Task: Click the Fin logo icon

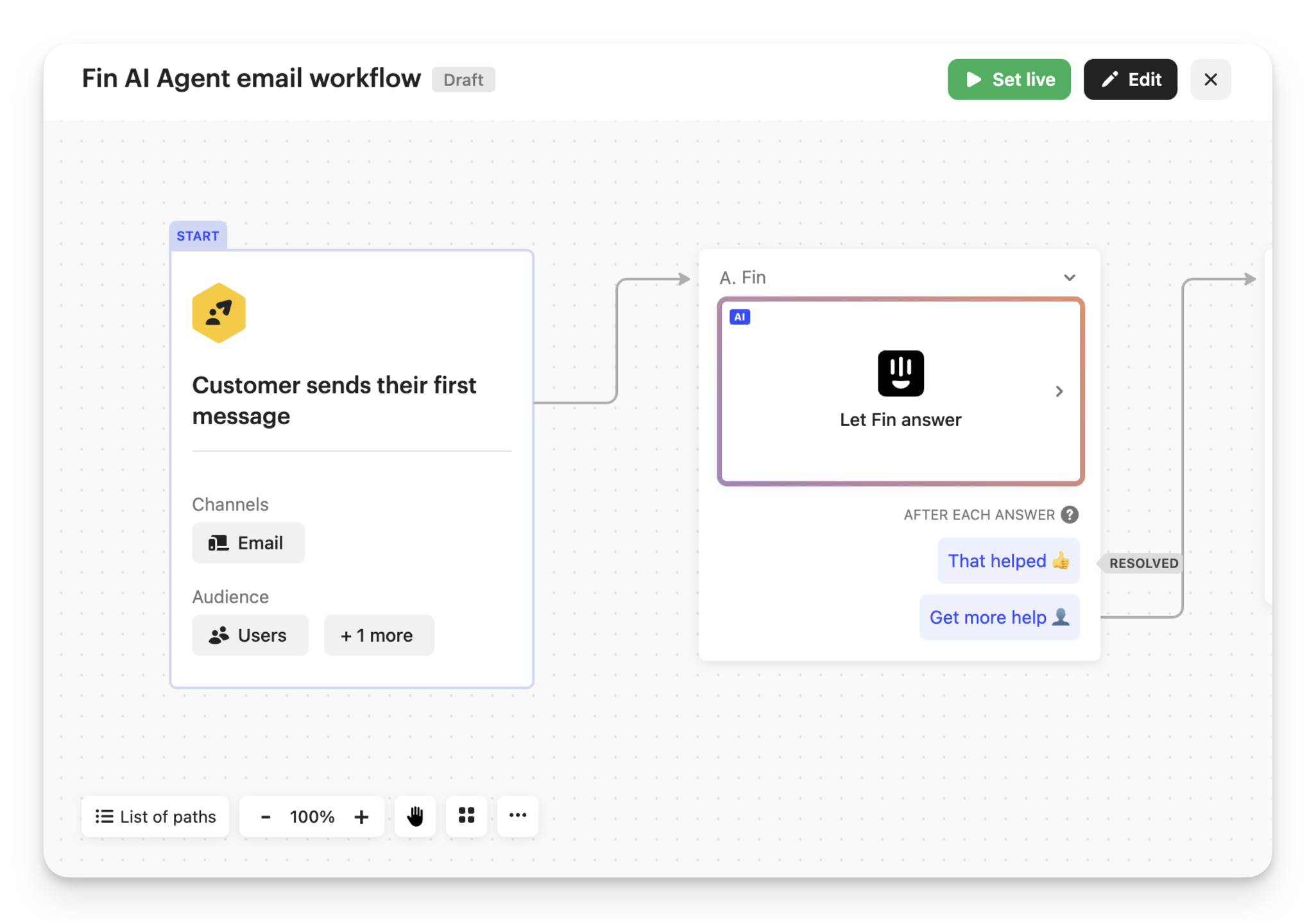Action: 900,373
